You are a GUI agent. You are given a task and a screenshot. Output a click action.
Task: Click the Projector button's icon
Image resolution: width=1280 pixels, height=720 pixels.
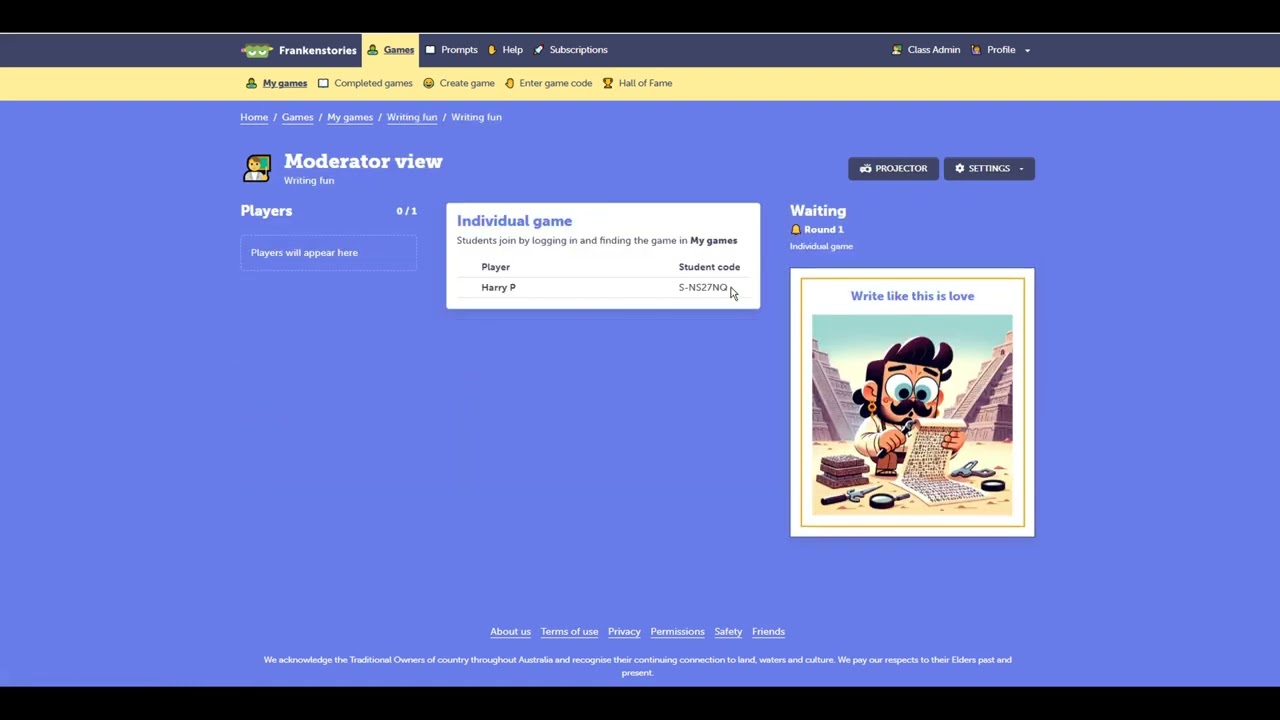tap(865, 168)
